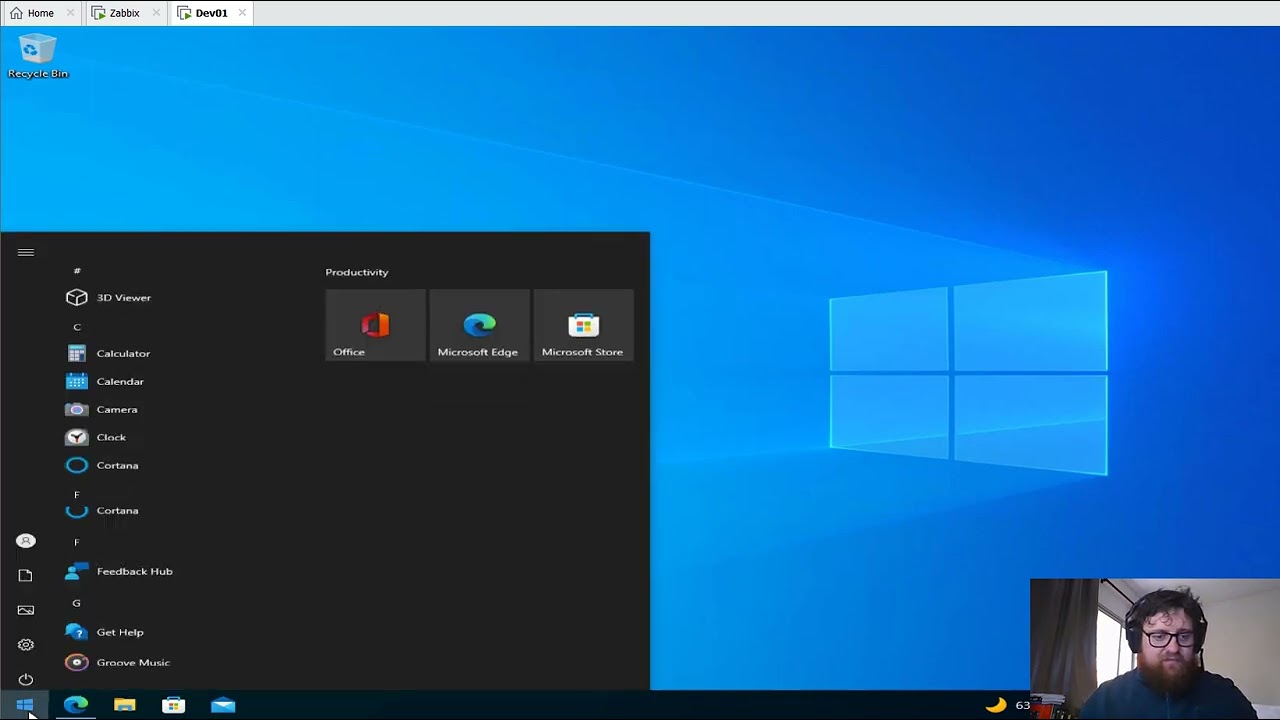Open Settings gear in Start menu

click(26, 645)
